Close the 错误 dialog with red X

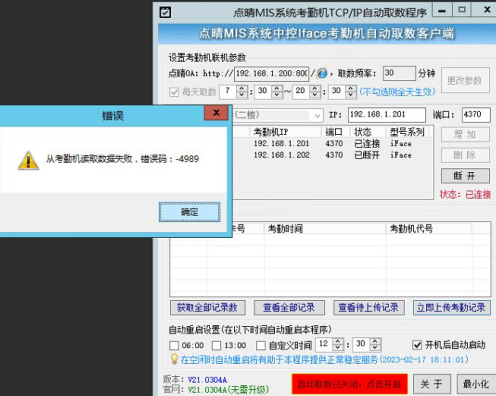tap(216, 113)
